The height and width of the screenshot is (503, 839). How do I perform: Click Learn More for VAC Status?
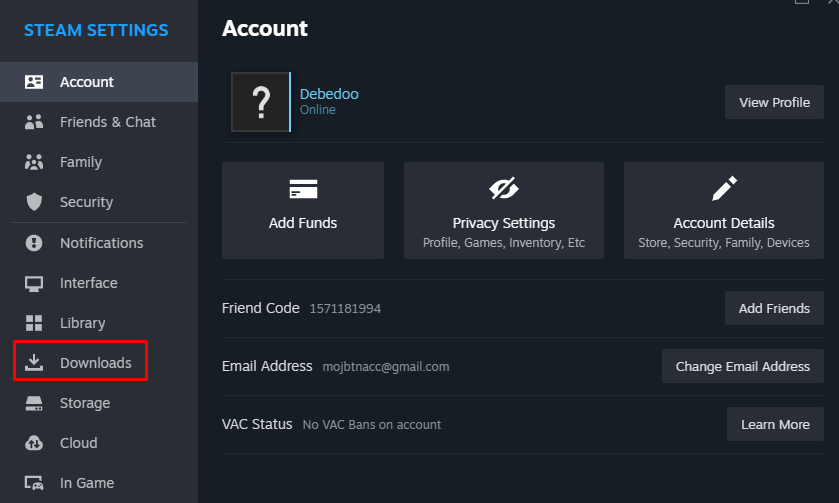point(775,424)
